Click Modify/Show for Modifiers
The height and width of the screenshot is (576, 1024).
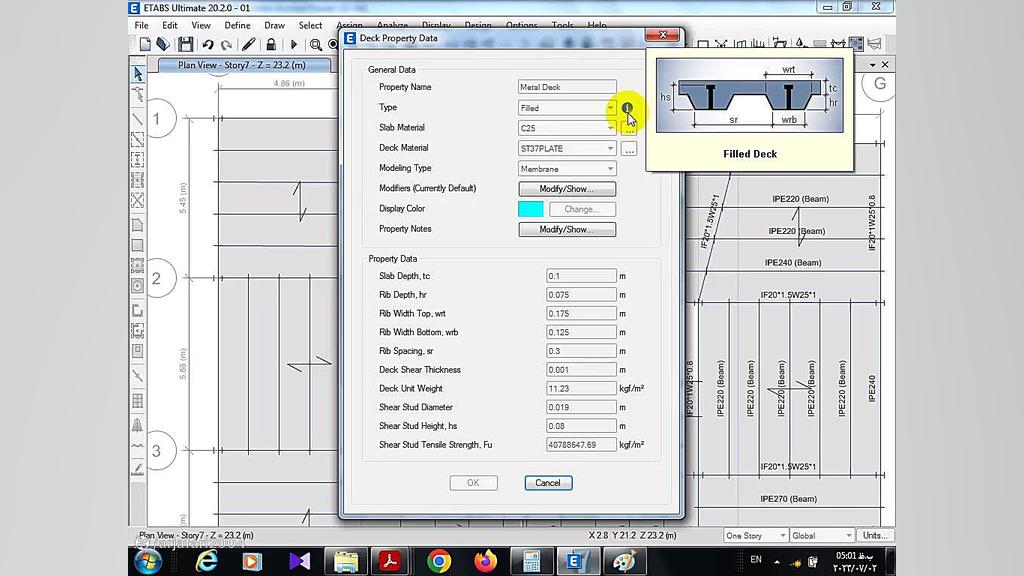(x=567, y=189)
